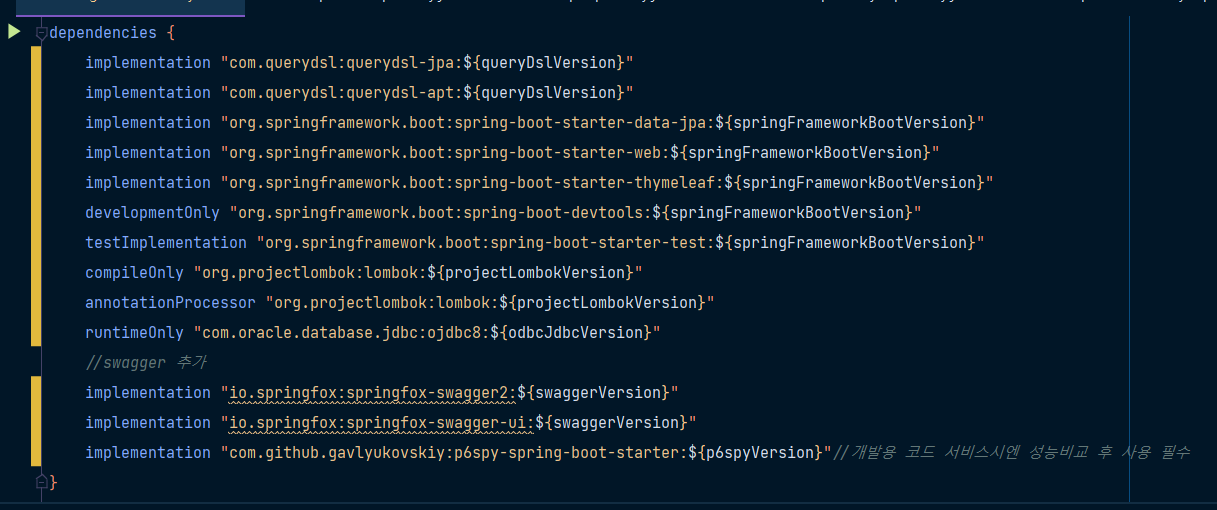Click the Korean comment after p6spyVersion

point(1012,453)
